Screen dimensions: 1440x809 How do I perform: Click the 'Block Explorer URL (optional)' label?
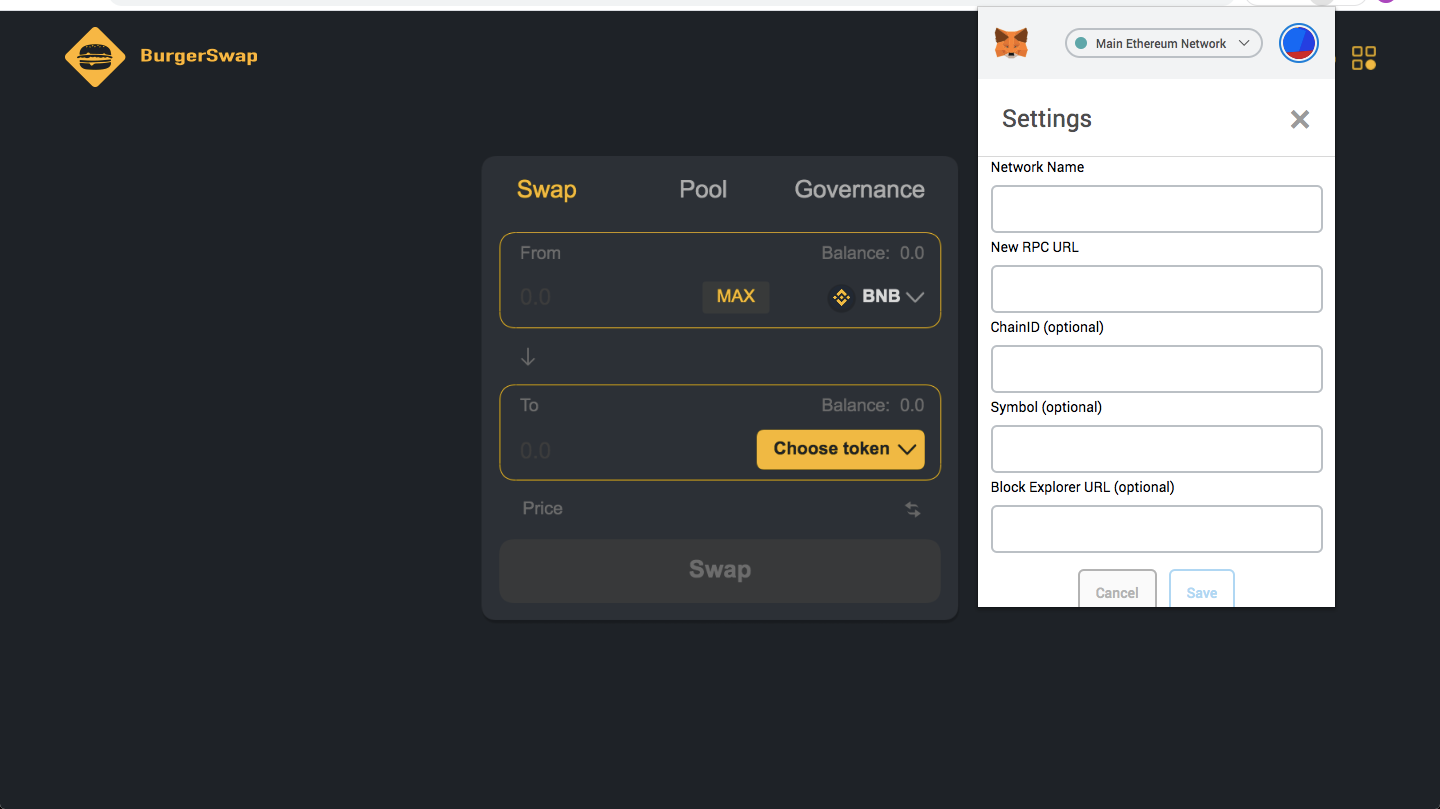point(1083,487)
